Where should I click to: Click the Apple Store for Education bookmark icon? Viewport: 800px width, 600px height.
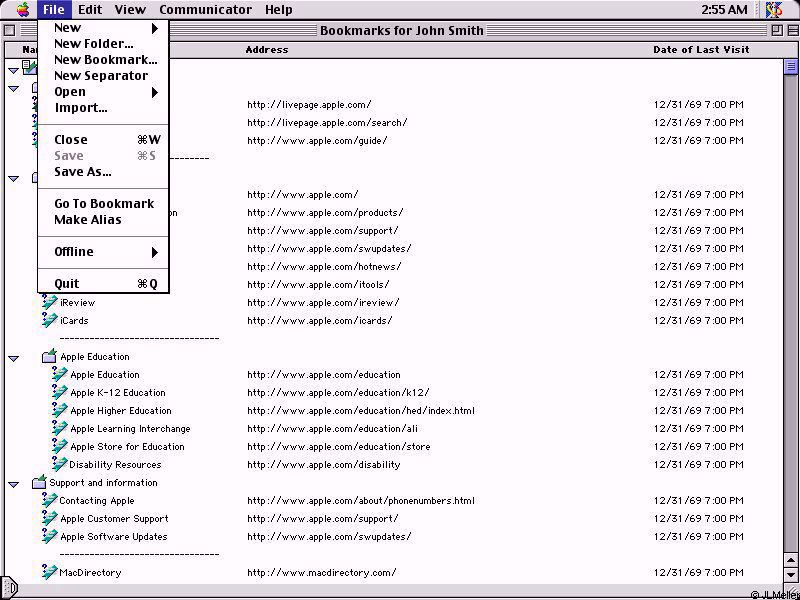click(60, 446)
